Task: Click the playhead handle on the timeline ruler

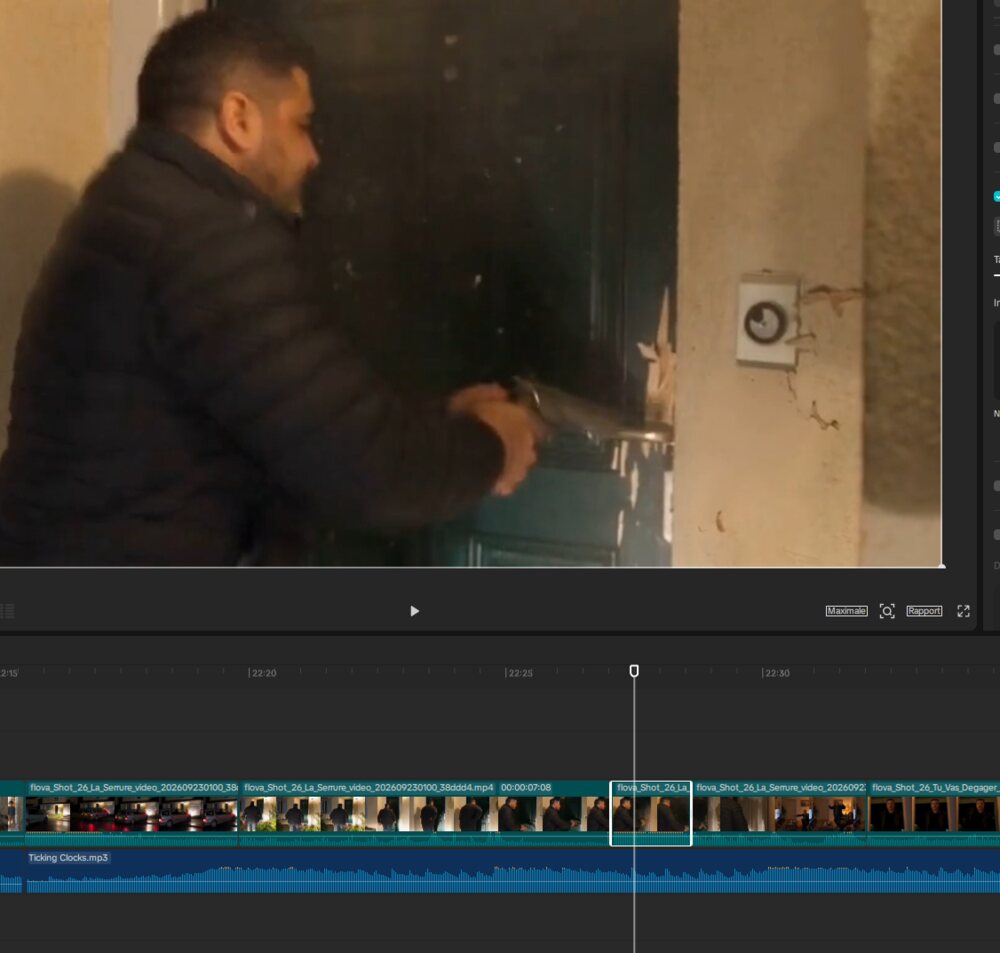Action: point(634,670)
